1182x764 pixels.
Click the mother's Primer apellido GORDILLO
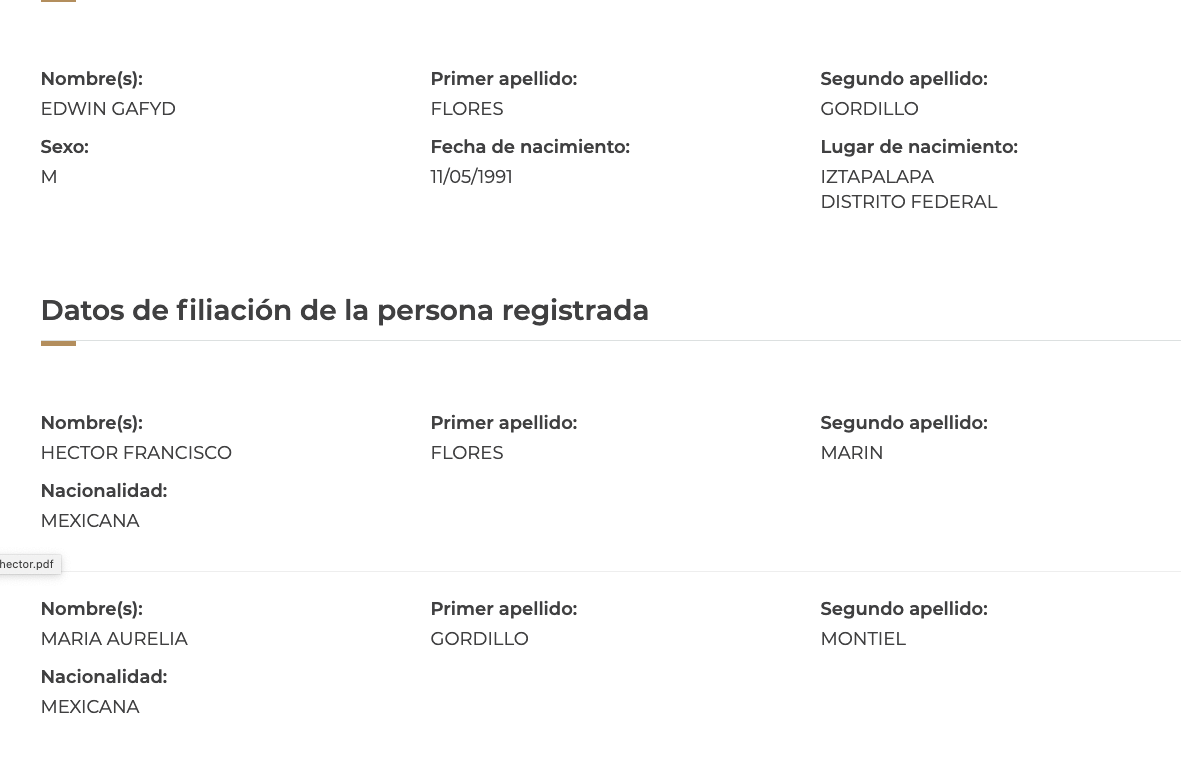coord(479,639)
